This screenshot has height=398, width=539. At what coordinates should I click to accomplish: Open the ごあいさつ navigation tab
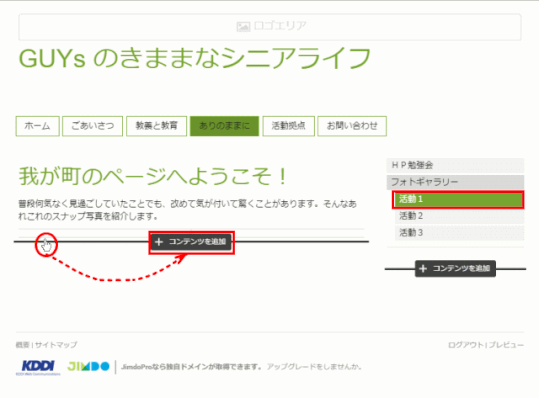click(x=92, y=126)
